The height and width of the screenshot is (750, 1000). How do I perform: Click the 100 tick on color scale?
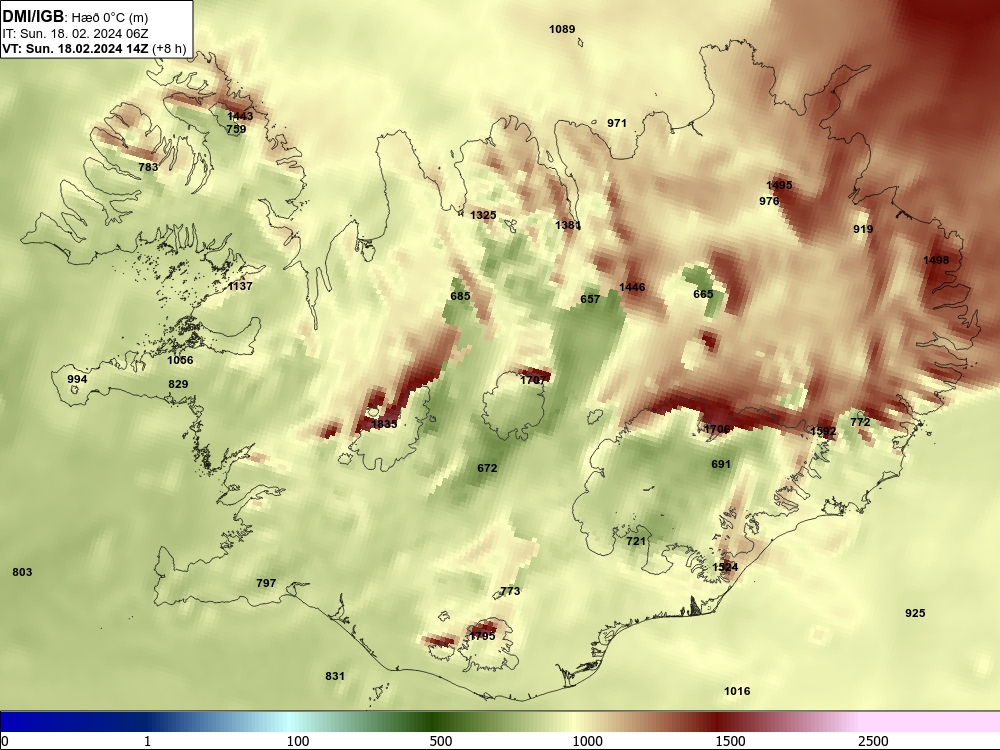coord(298,741)
